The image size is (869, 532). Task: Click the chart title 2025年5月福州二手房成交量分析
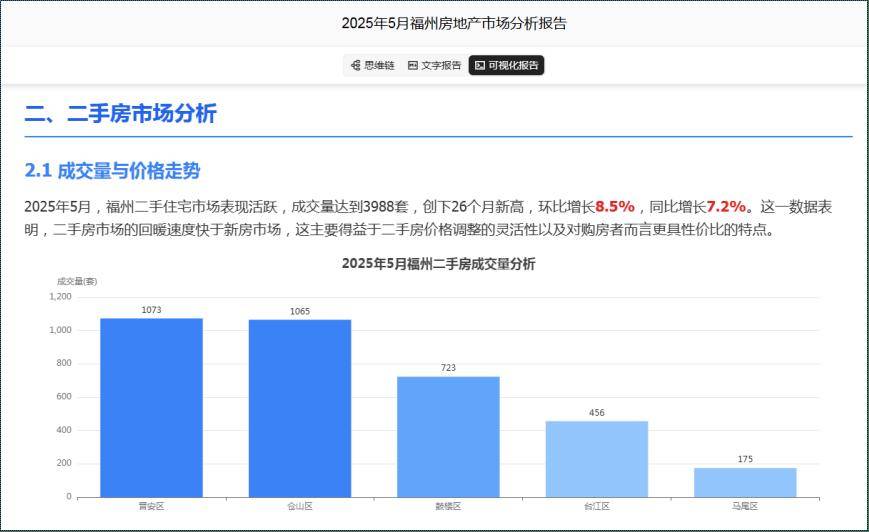(438, 264)
